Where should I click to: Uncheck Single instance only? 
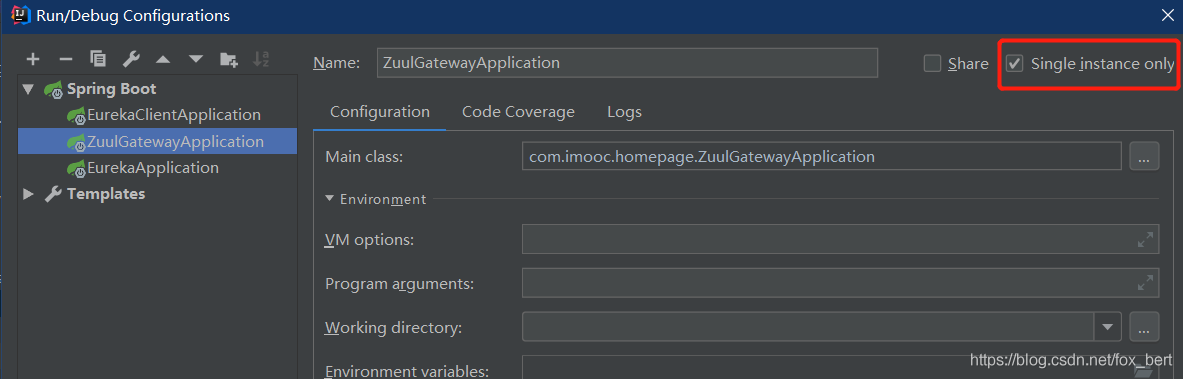[x=1016, y=63]
